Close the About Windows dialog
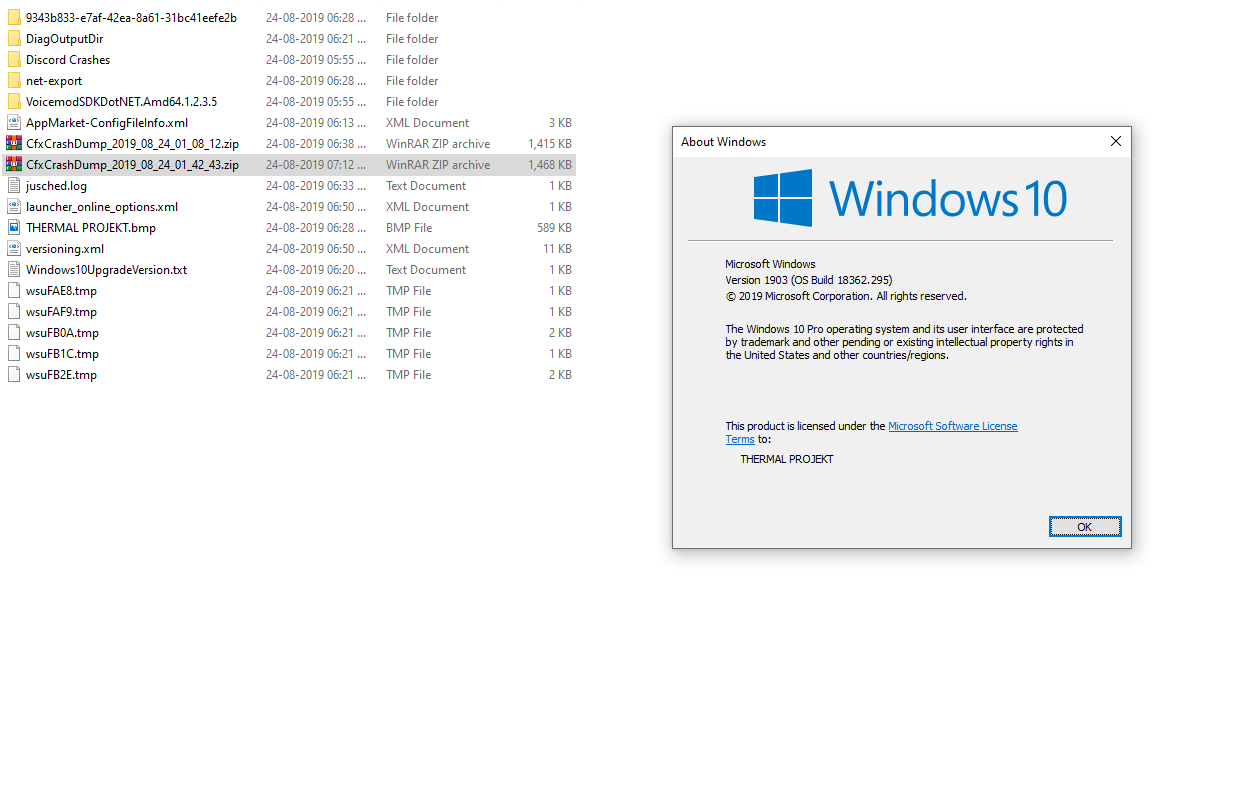Viewport: 1256px width, 788px height. click(x=1116, y=142)
